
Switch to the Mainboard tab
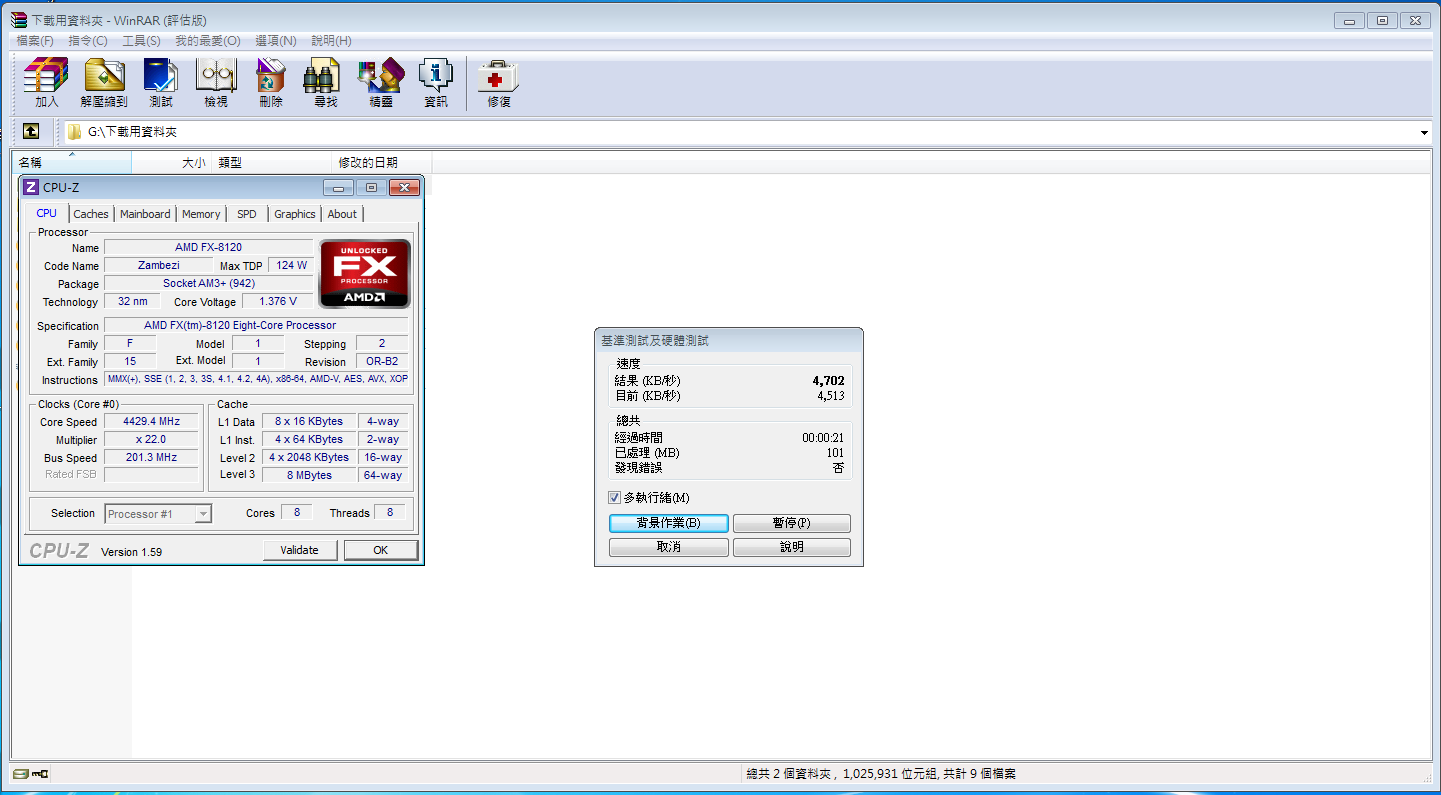coord(145,214)
